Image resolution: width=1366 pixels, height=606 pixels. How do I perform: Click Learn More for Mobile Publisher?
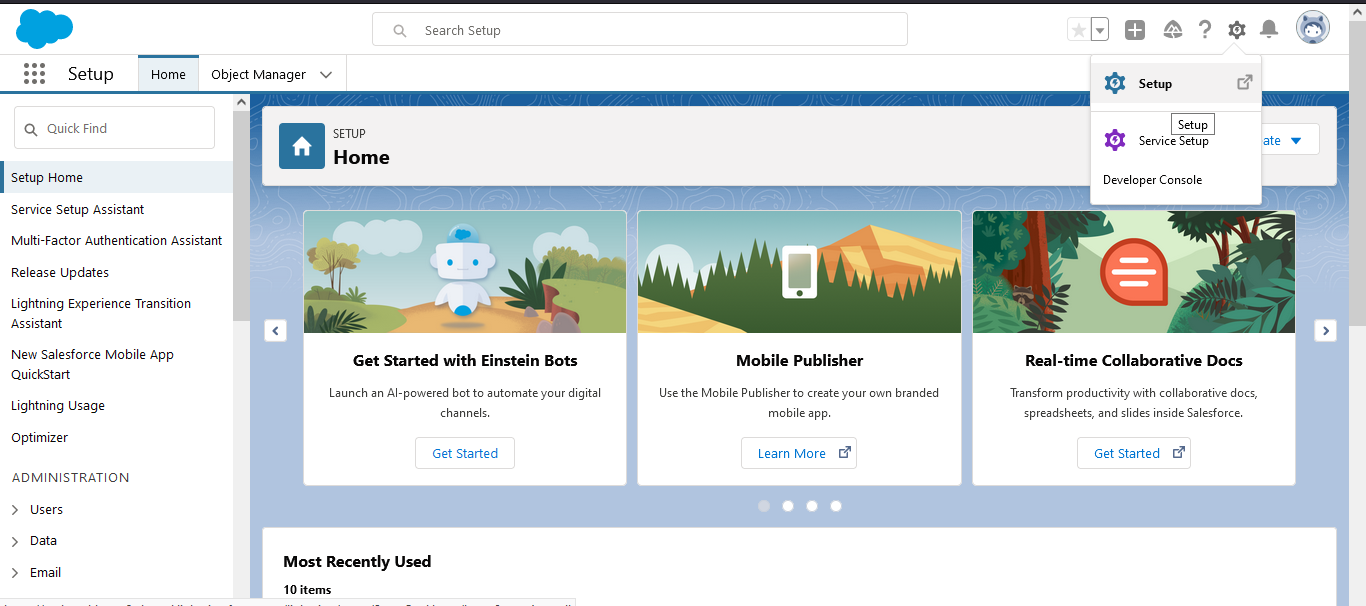pyautogui.click(x=798, y=453)
